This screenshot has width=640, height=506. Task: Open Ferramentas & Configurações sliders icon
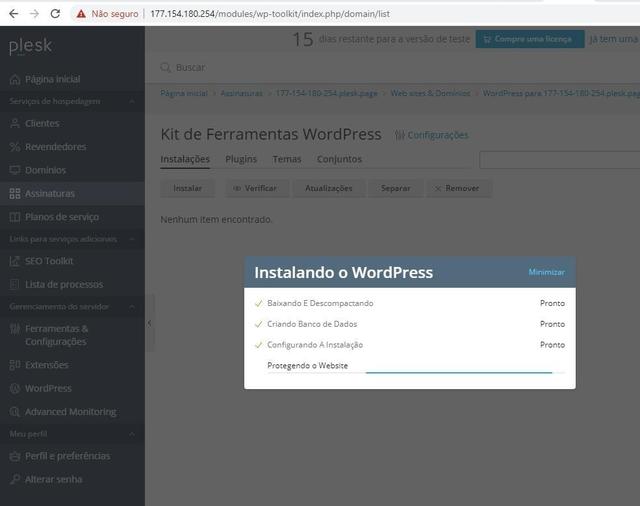click(x=15, y=329)
